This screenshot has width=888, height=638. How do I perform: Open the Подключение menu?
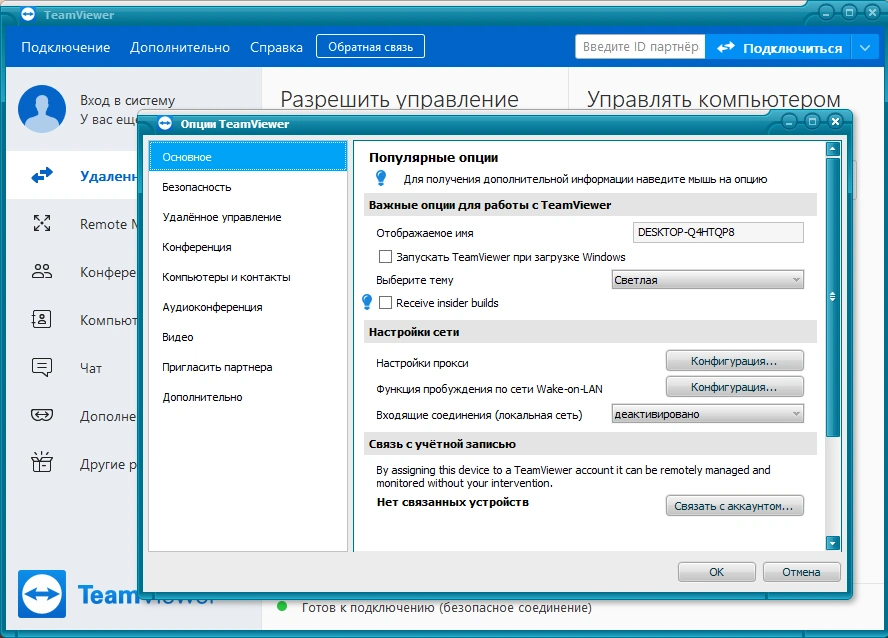pos(66,48)
